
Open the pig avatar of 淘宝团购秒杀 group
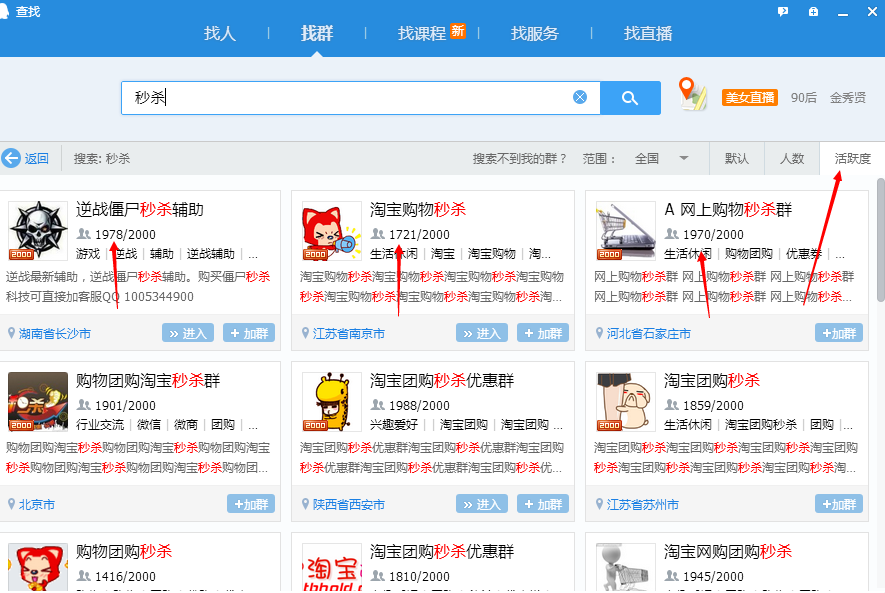tap(626, 401)
